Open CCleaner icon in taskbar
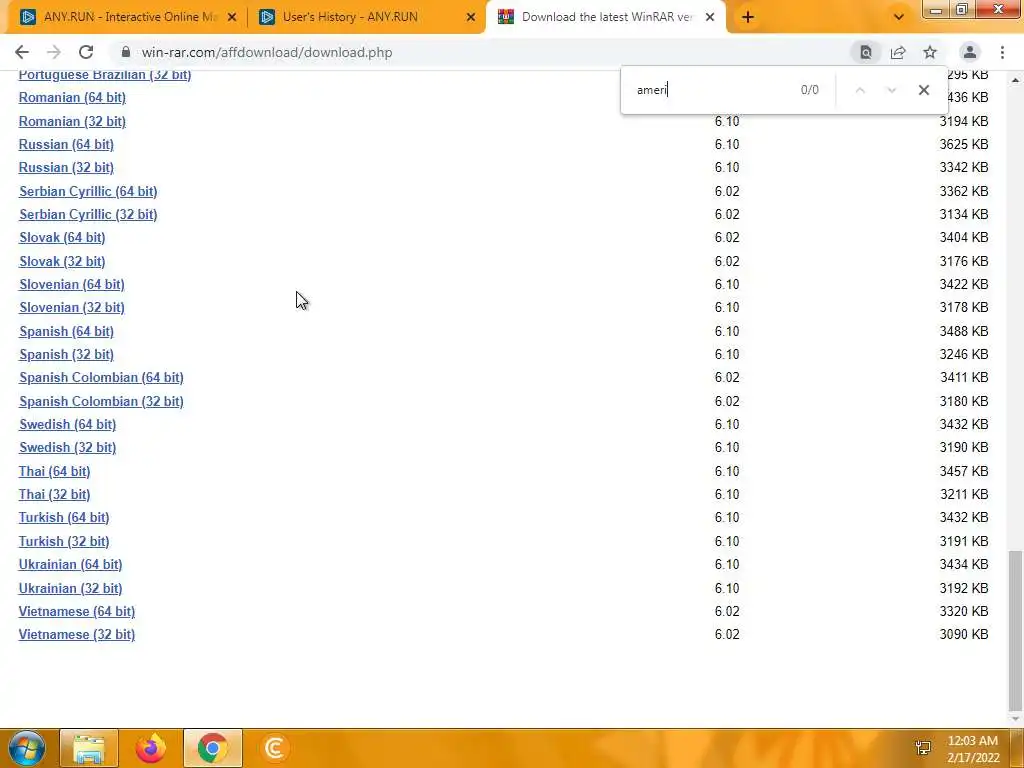 pos(274,748)
